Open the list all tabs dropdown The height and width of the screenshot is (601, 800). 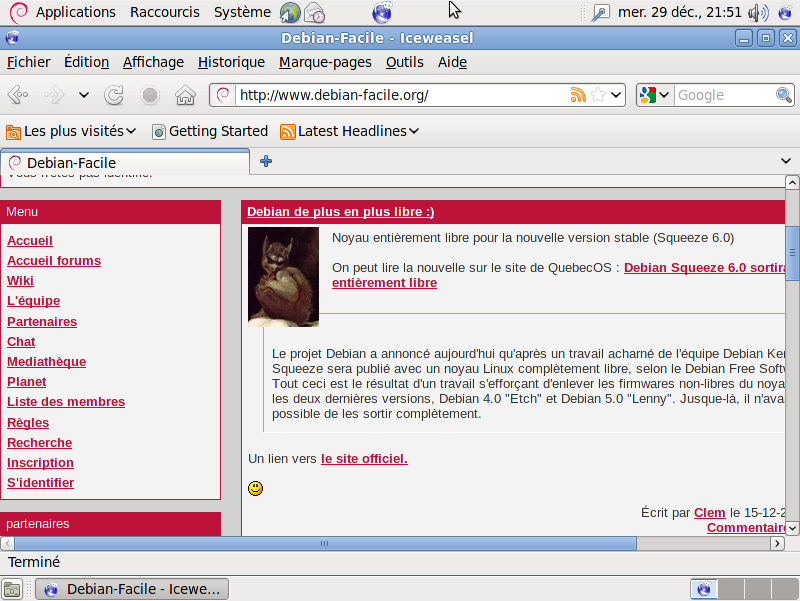[x=786, y=161]
